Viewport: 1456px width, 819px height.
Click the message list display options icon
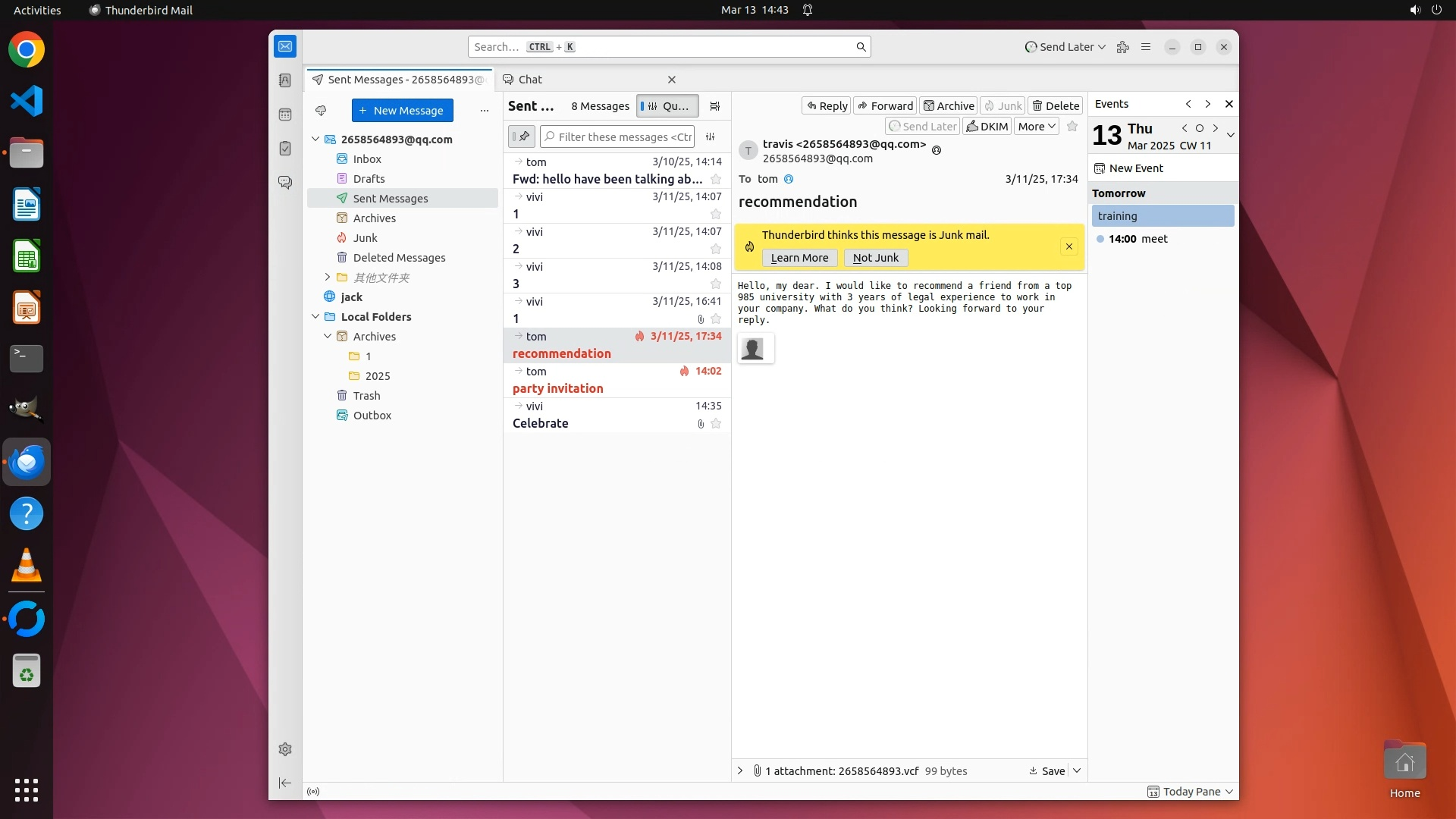coord(714,106)
